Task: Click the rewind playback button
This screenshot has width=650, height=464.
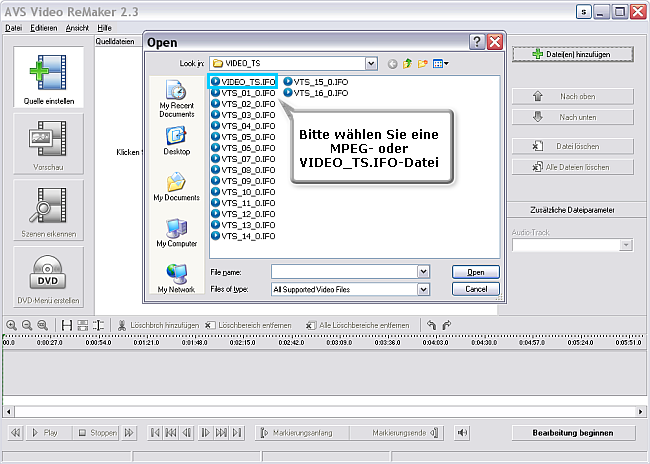Action: (x=16, y=433)
